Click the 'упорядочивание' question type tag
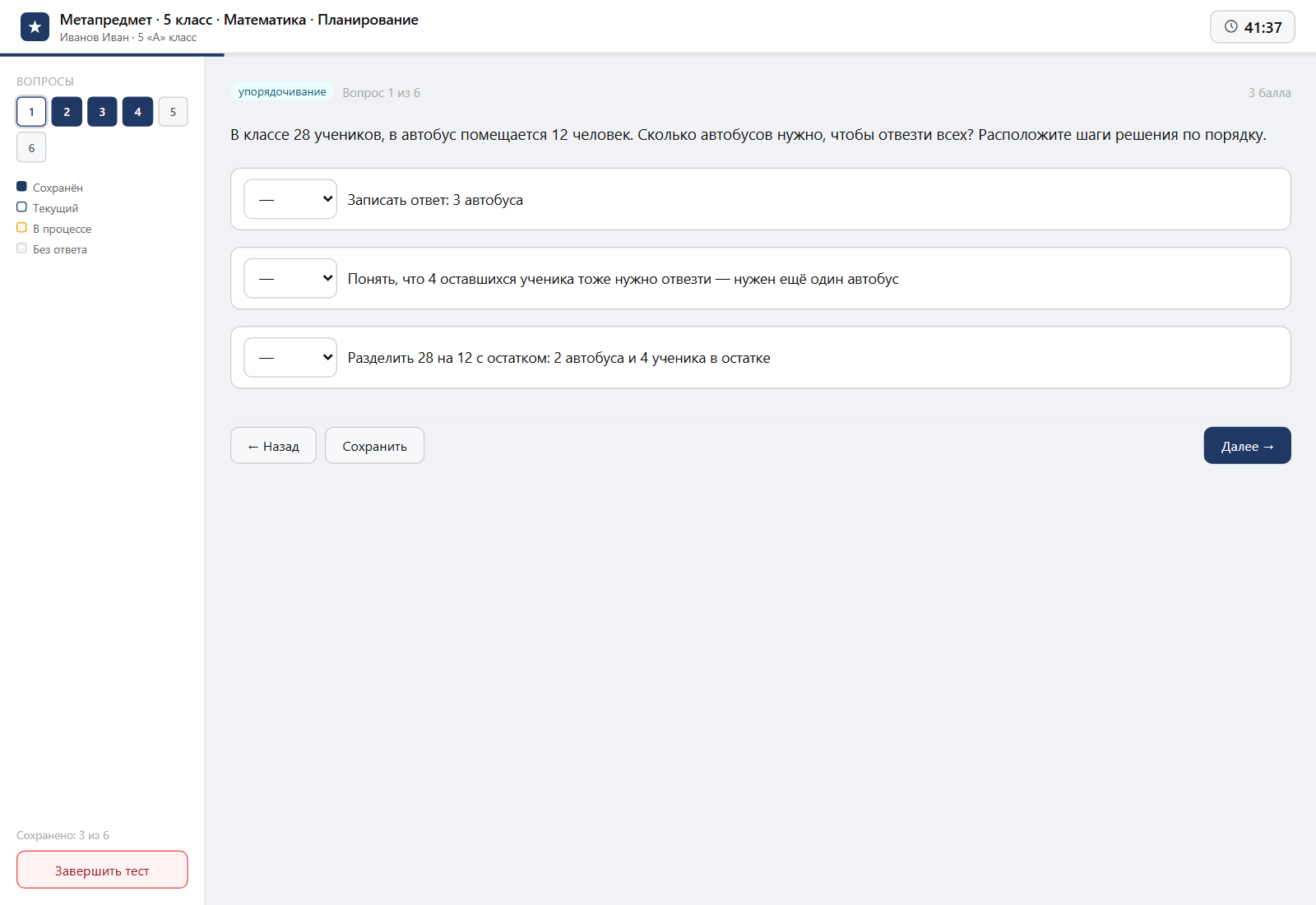This screenshot has width=1316, height=905. [282, 92]
